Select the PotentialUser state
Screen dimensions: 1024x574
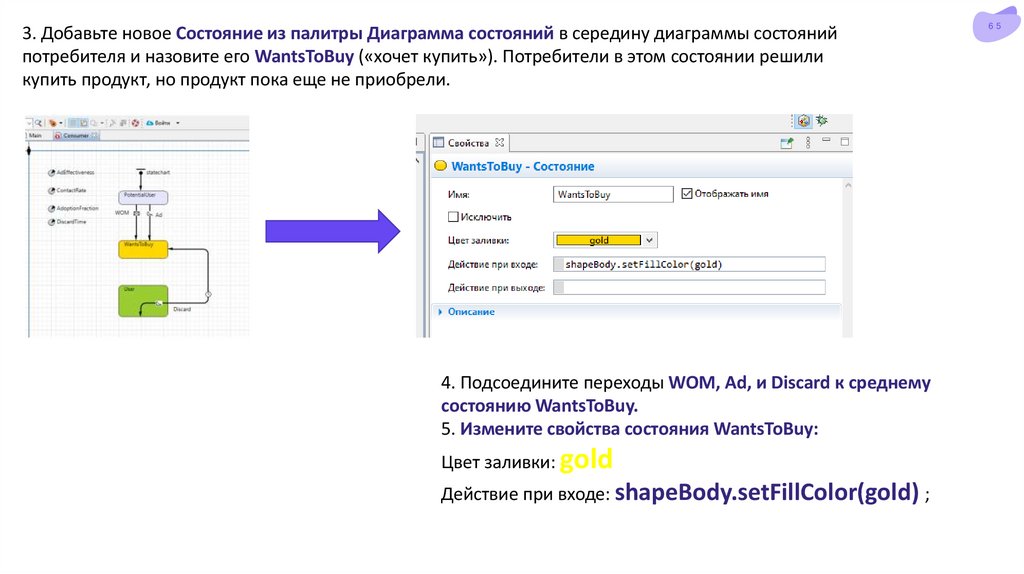pos(143,197)
